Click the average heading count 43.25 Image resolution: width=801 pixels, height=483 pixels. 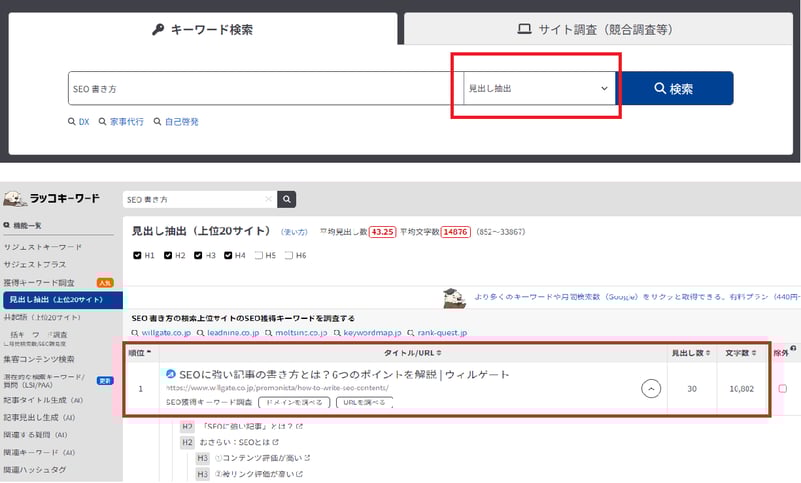pos(382,232)
